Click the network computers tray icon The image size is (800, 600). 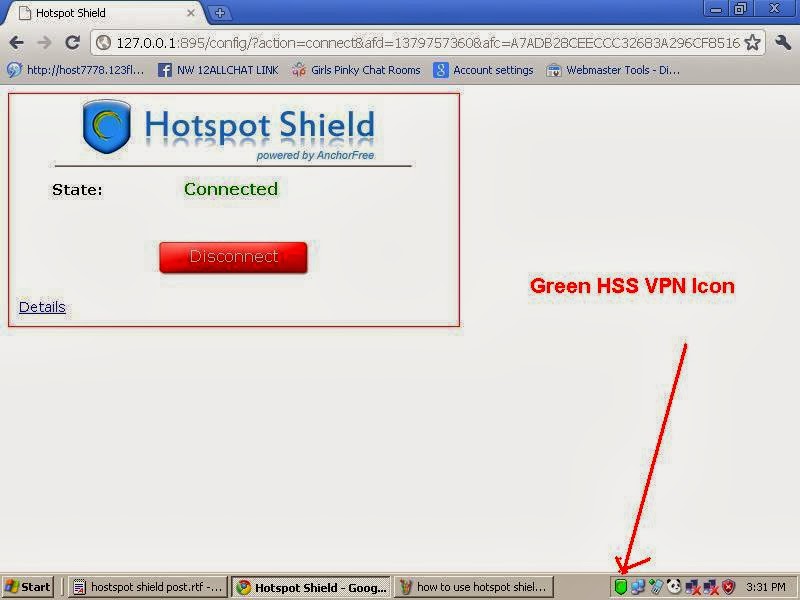(x=638, y=587)
